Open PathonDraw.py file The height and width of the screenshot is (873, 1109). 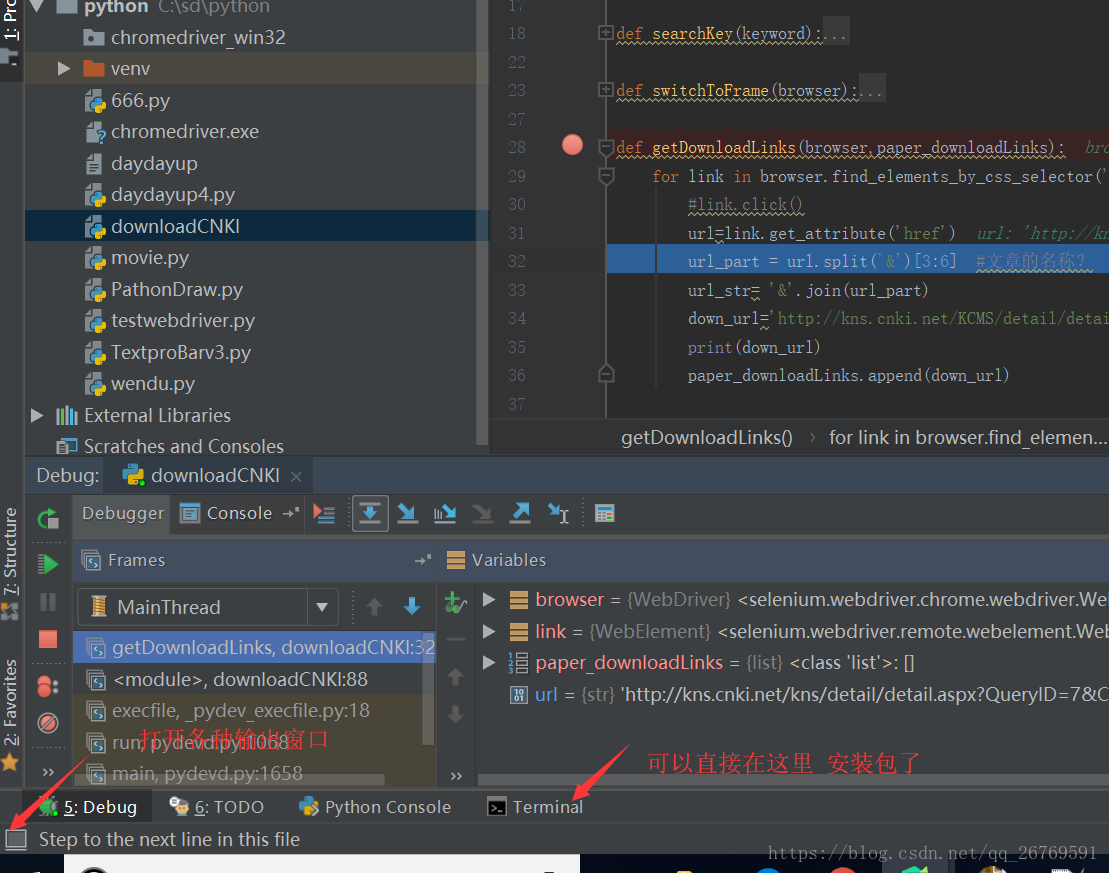(163, 289)
